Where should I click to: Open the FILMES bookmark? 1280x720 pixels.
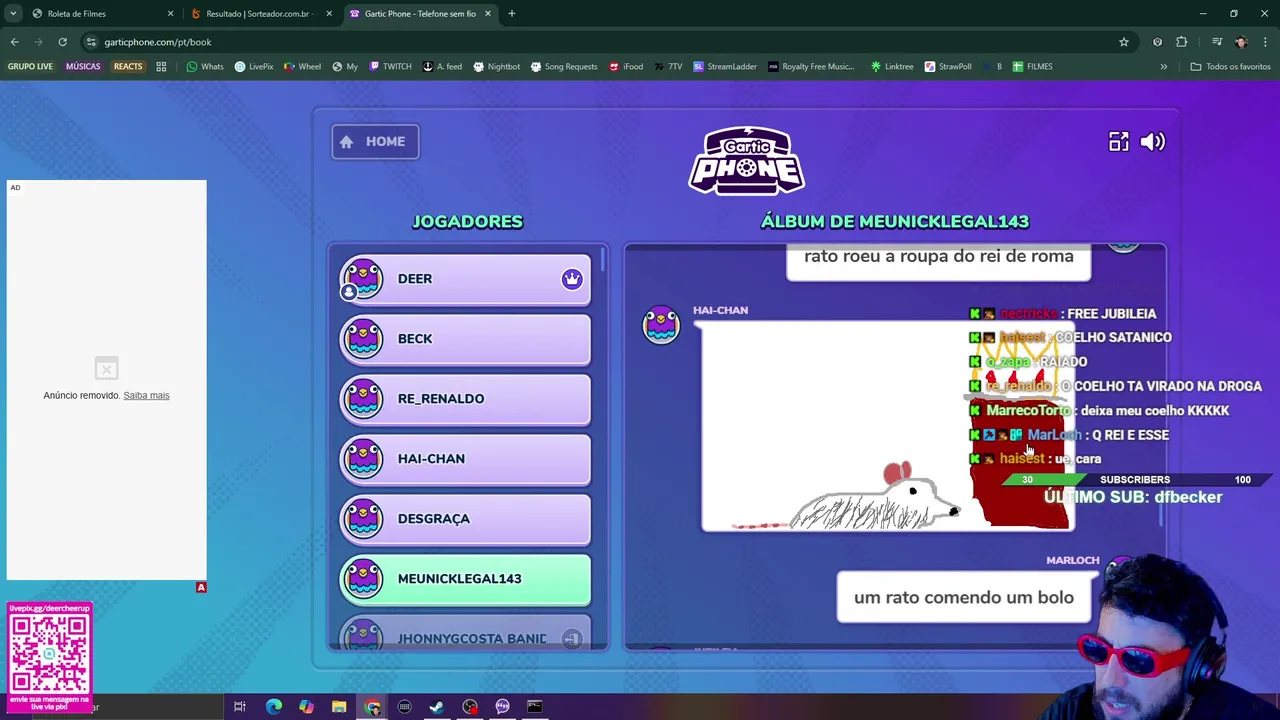click(x=1032, y=67)
